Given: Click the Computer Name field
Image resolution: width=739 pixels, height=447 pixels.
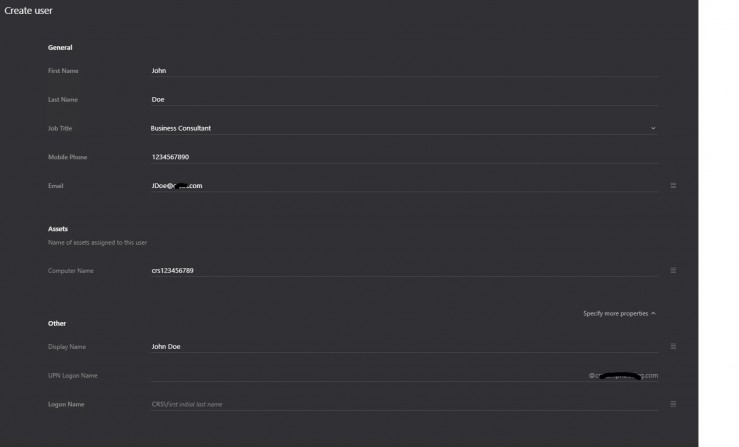Looking at the screenshot, I should coord(400,271).
